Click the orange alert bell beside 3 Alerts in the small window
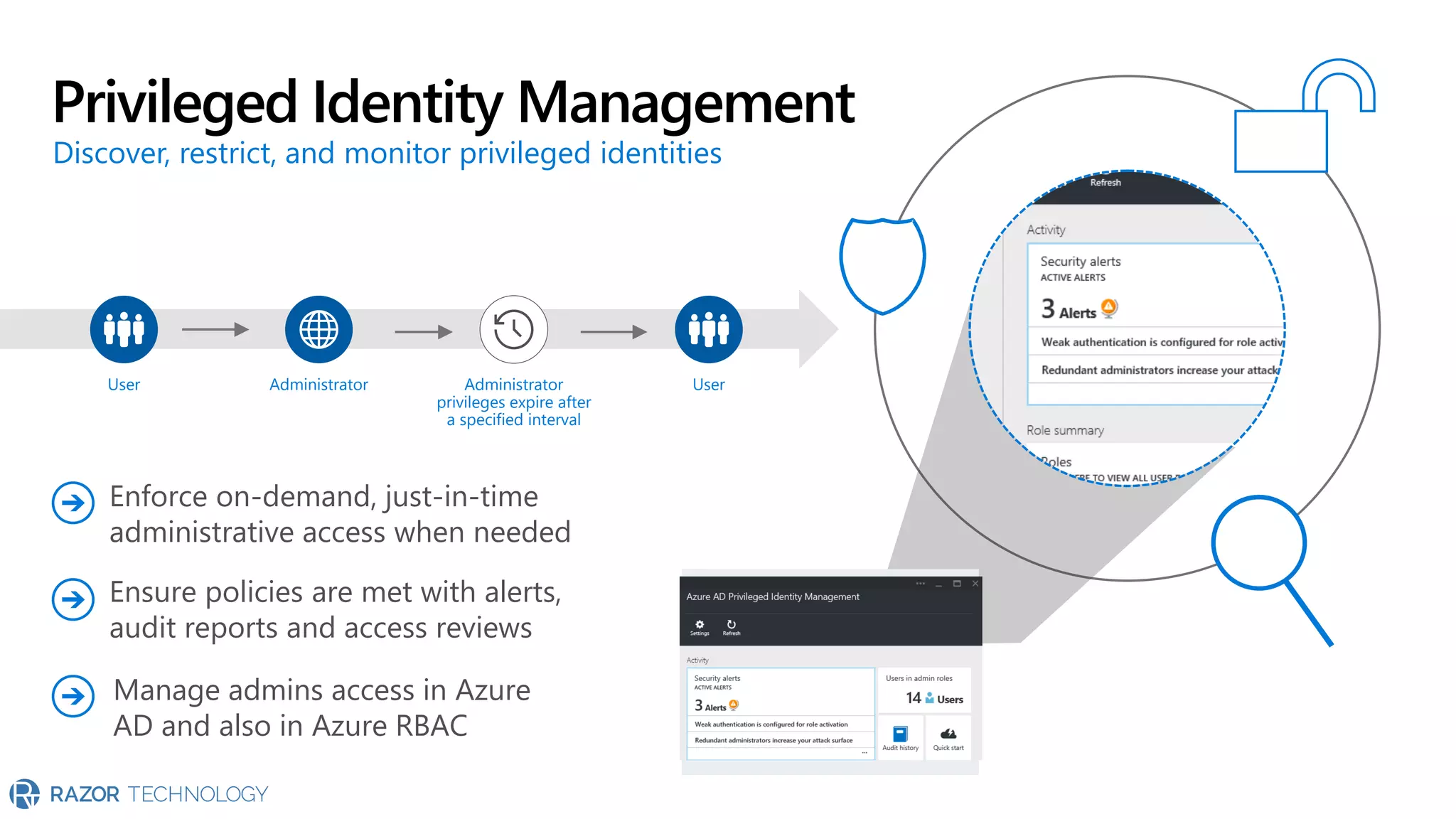 pyautogui.click(x=734, y=705)
